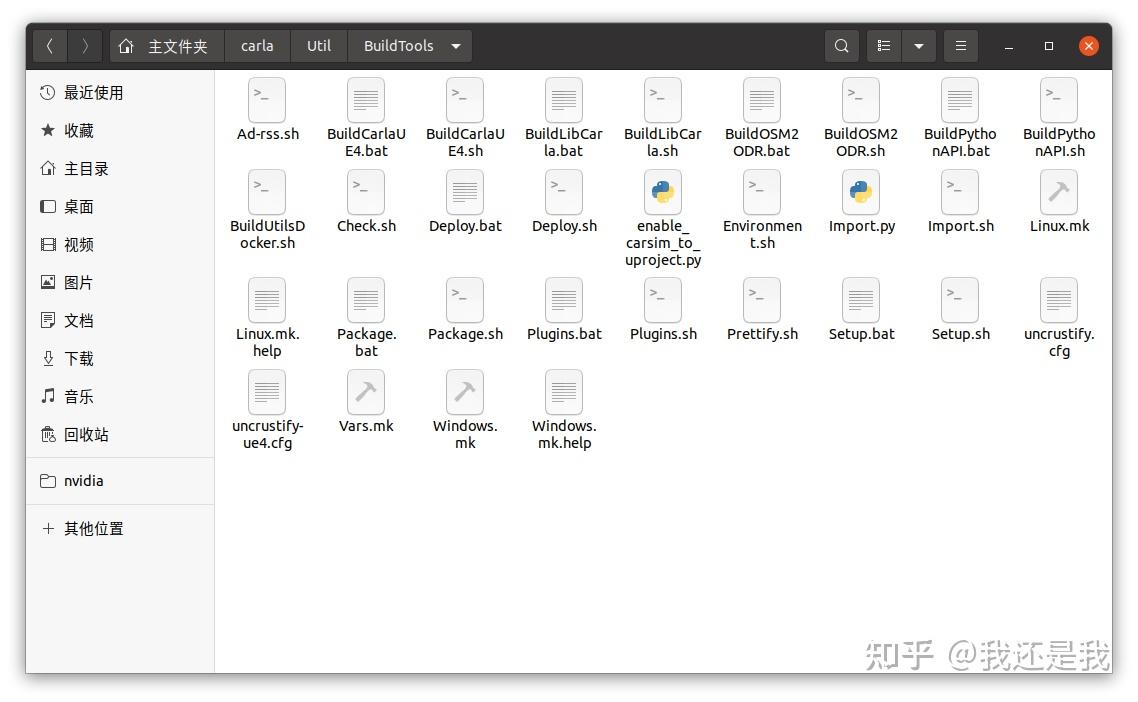
Task: Select the nvidia sidebar folder
Action: tap(83, 480)
